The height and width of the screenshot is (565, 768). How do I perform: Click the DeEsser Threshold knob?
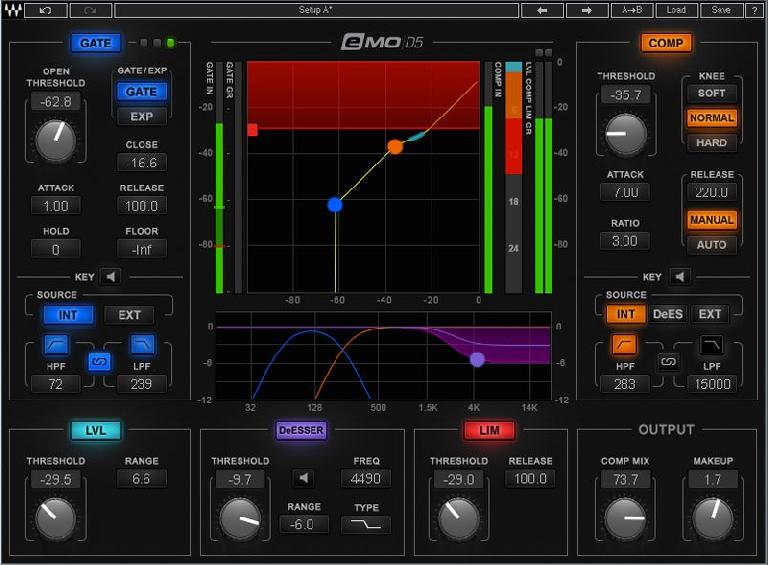click(240, 518)
